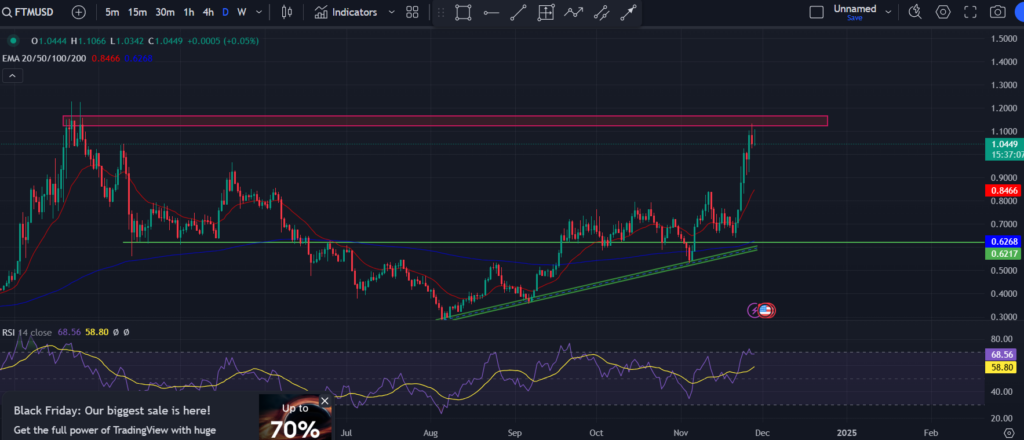Screen dimensions: 1024x440
Task: Select the Rectangle drawing tool
Action: (x=463, y=12)
